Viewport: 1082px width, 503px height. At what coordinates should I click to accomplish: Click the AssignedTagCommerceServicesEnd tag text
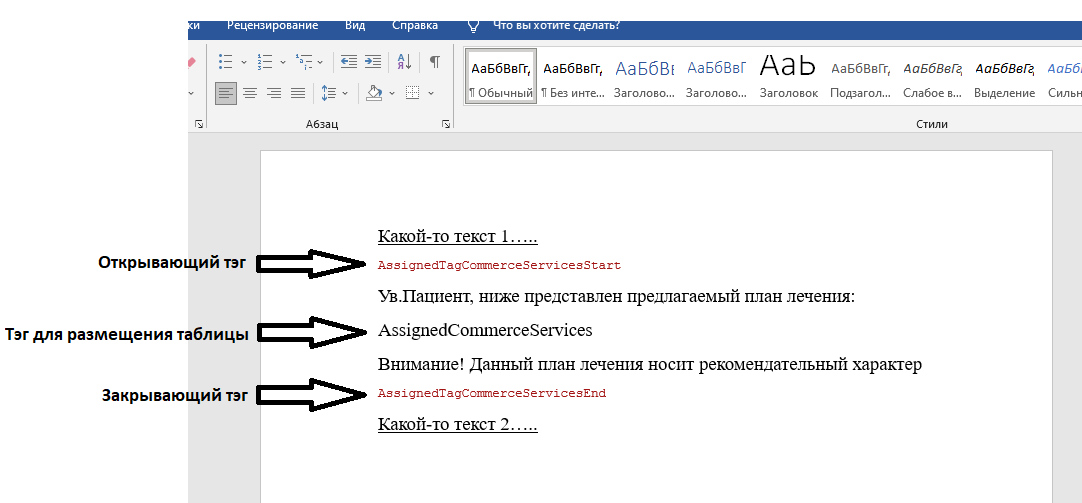point(492,393)
